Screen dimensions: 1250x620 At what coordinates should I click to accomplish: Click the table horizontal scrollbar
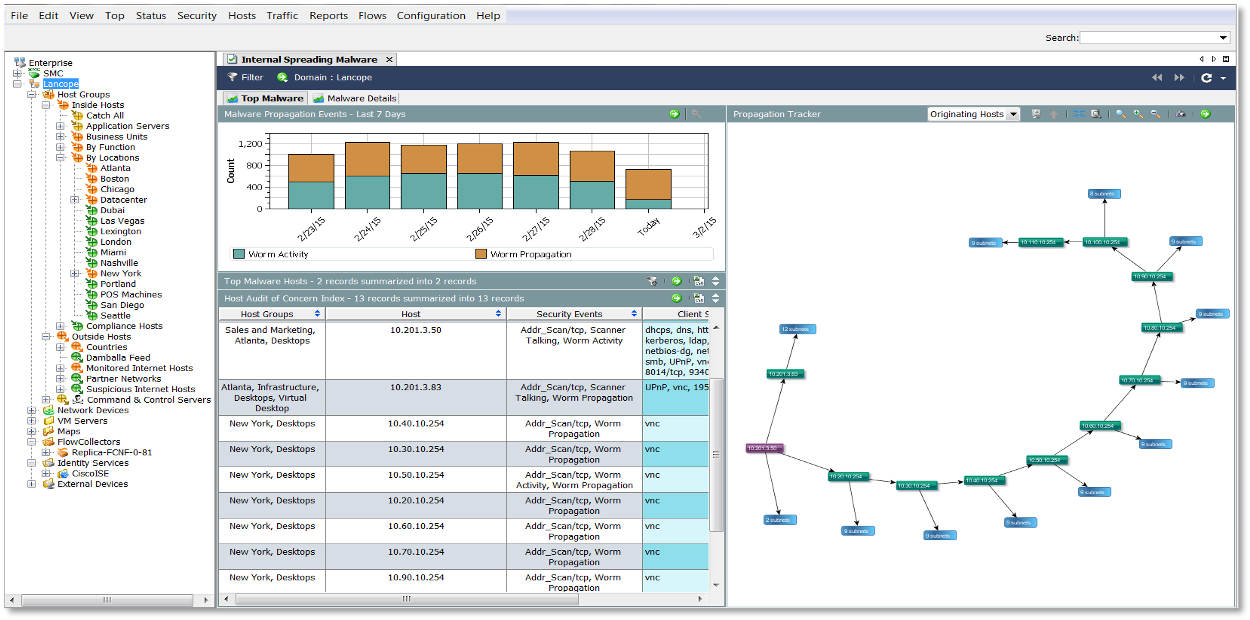[406, 599]
